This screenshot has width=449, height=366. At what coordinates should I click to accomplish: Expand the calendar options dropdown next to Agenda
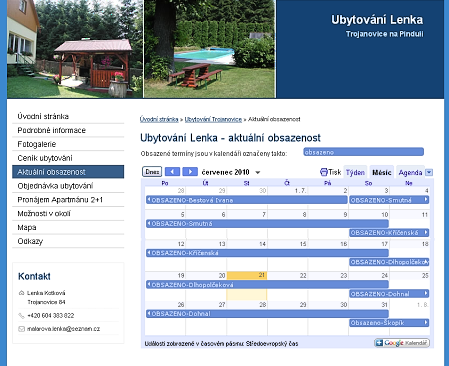coord(429,172)
